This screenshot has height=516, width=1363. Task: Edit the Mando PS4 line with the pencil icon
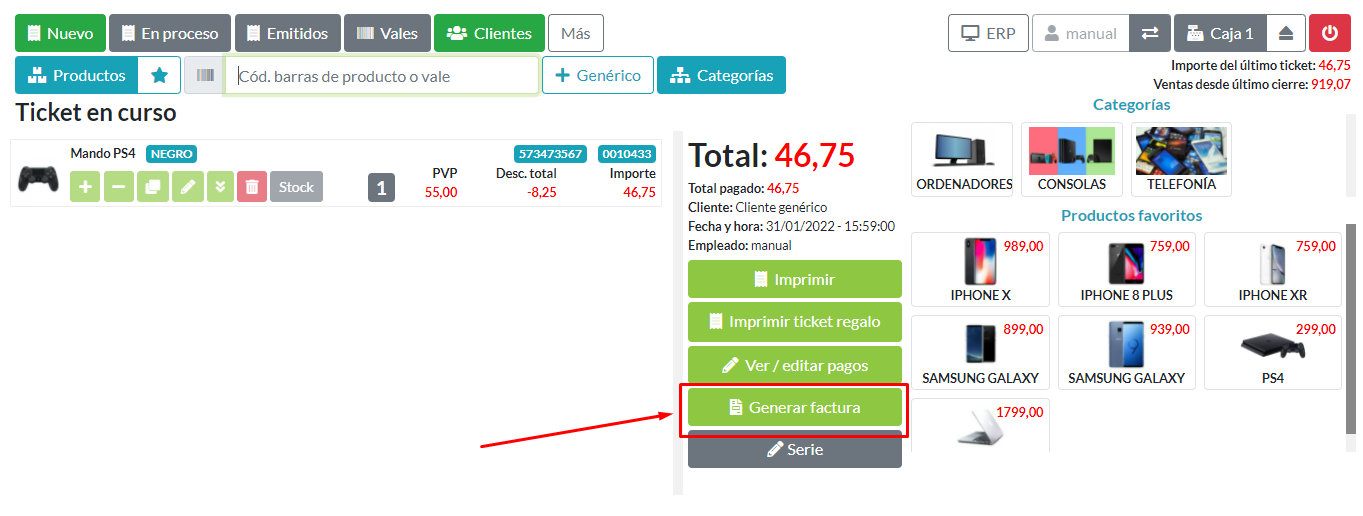tap(187, 187)
